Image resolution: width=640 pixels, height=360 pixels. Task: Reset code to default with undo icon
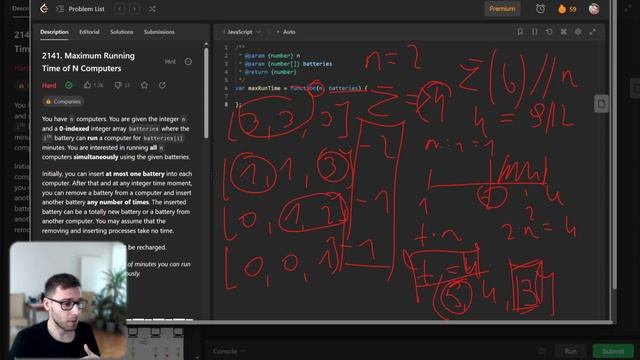(x=549, y=32)
